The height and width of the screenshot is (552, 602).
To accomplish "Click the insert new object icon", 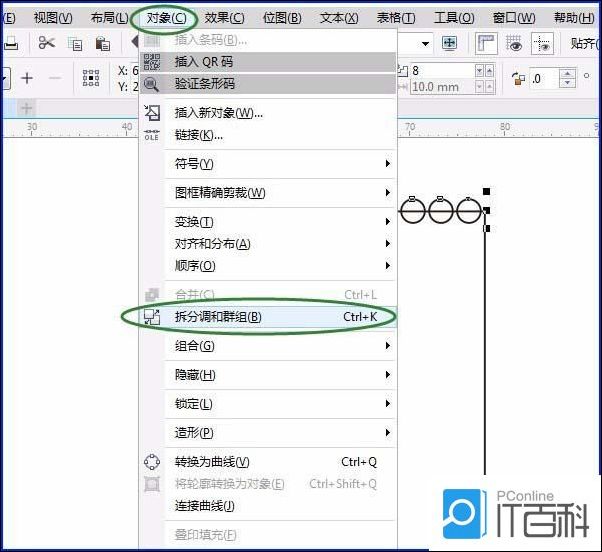I will 152,113.
